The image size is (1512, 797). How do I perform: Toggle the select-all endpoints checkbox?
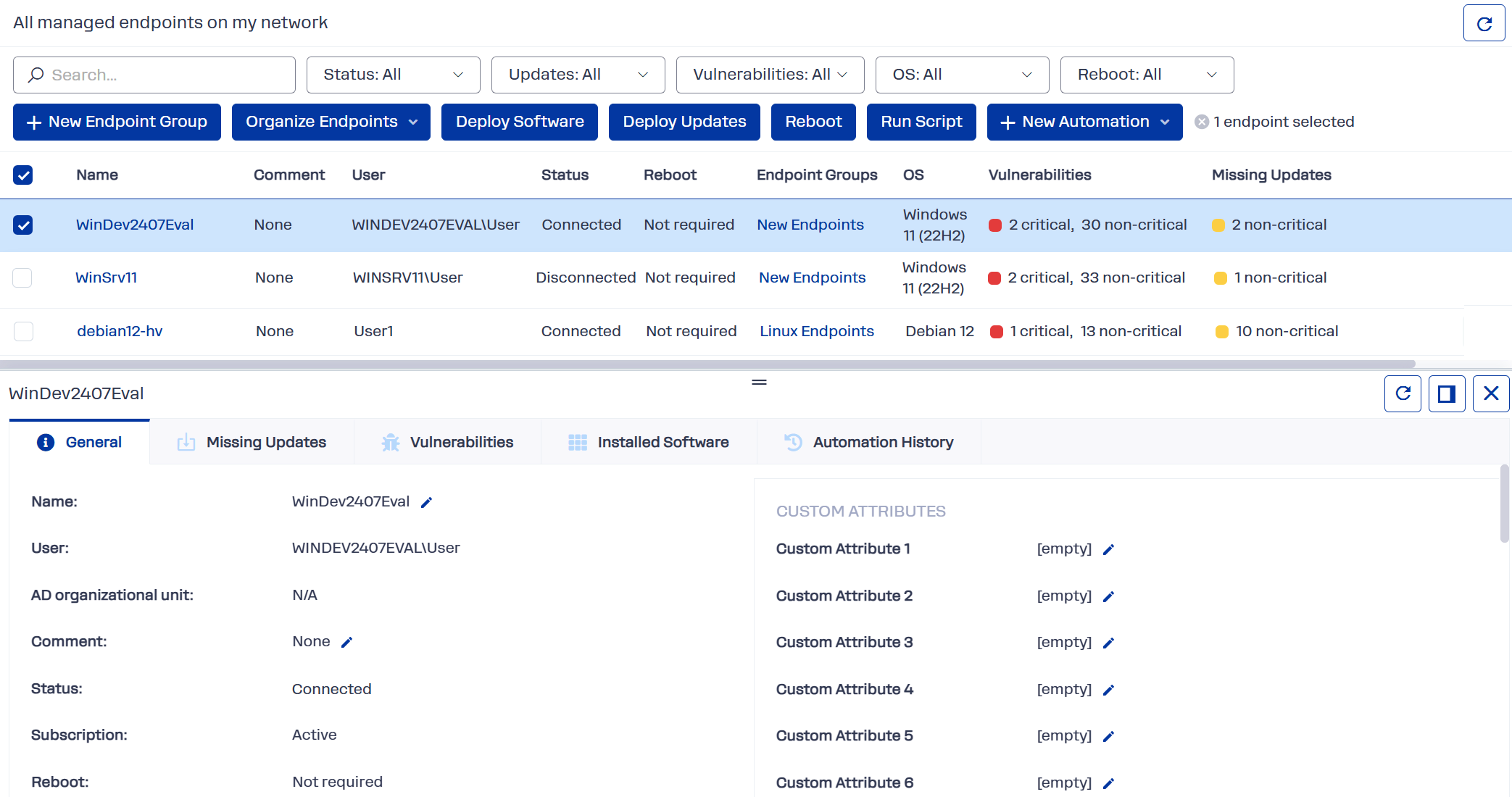23,175
